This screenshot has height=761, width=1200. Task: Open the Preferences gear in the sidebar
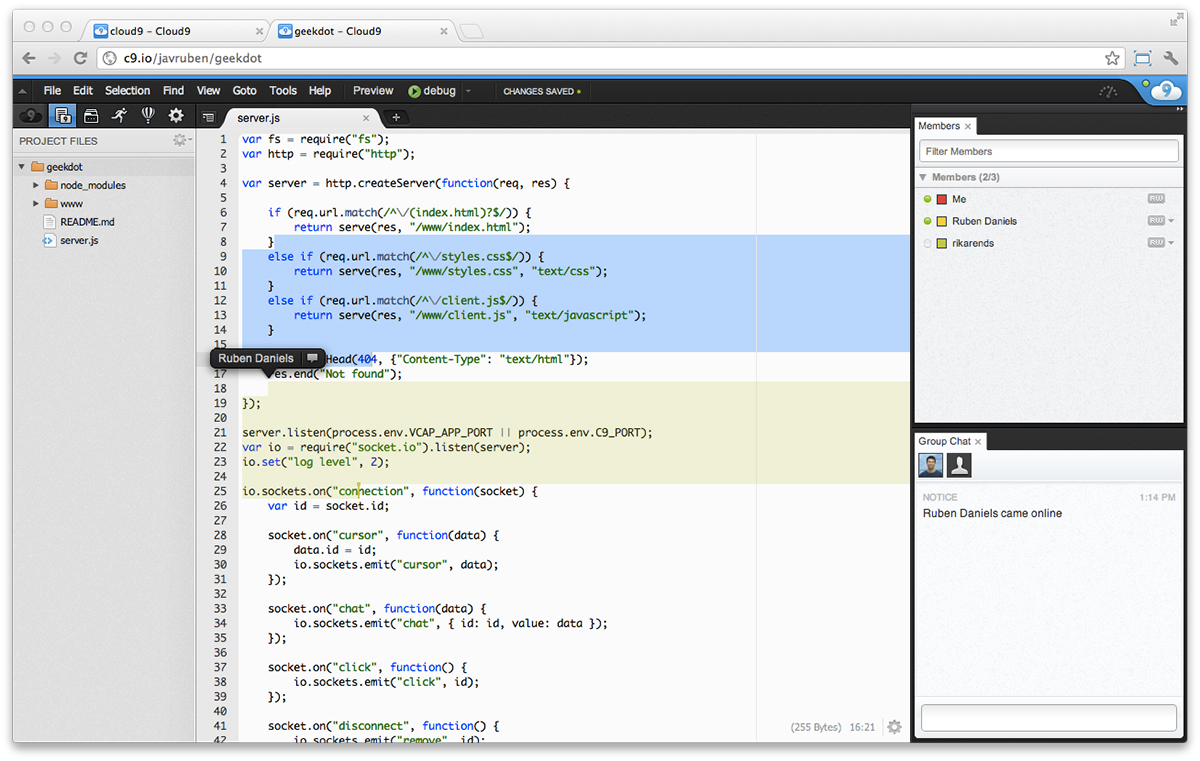176,115
